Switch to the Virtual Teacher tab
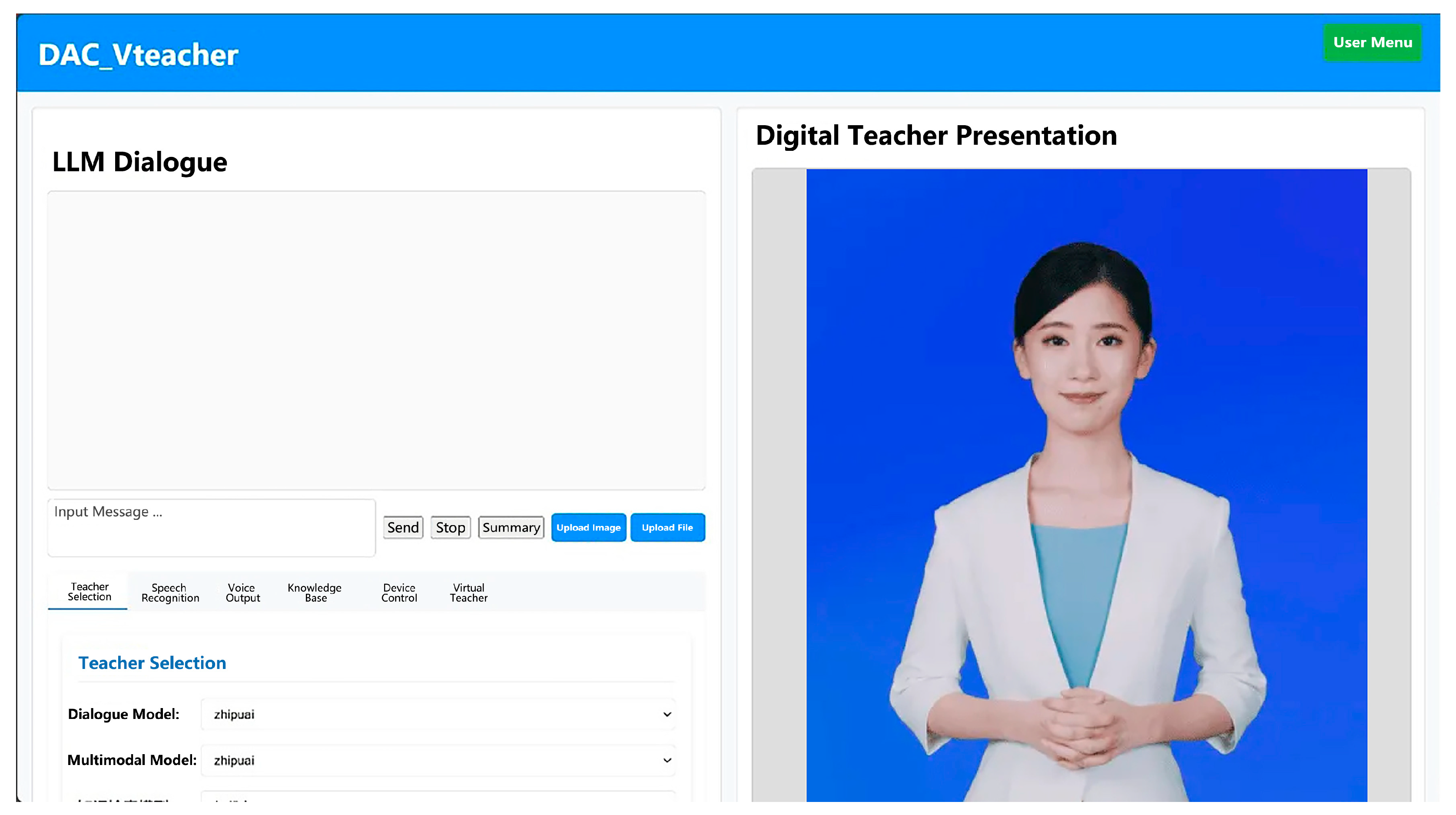This screenshot has width=1456, height=815. [x=468, y=593]
